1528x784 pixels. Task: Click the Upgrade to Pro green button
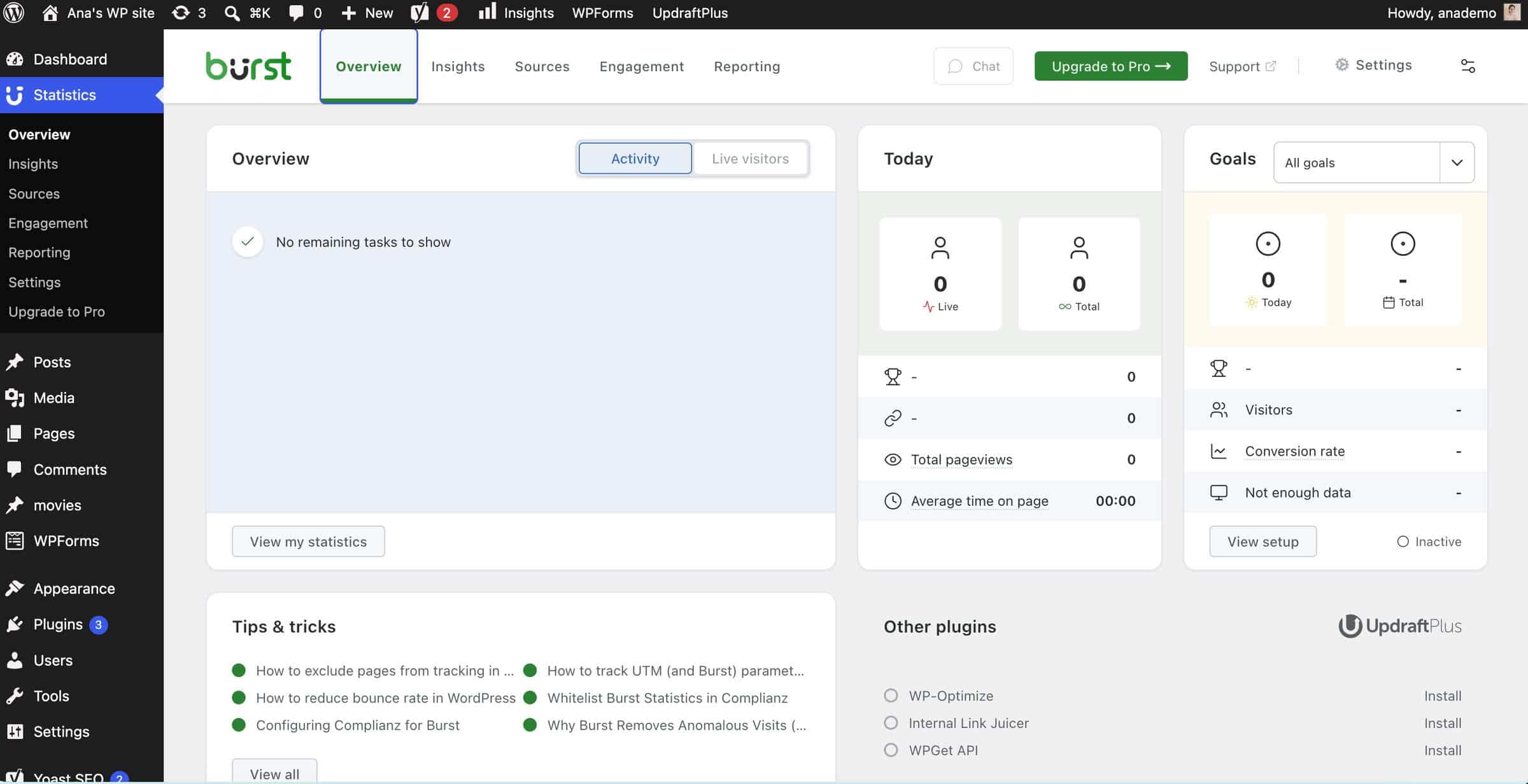(x=1110, y=66)
